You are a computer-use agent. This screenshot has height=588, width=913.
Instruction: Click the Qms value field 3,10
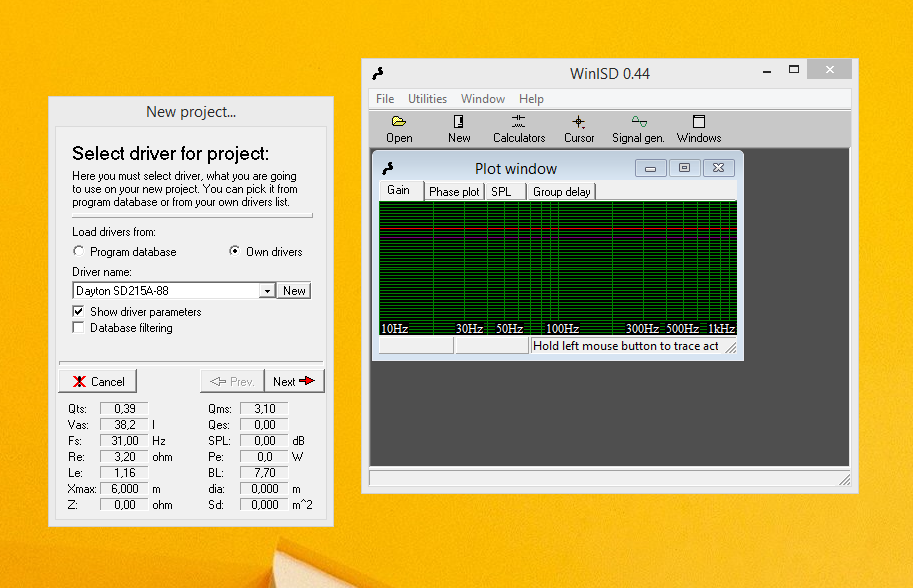click(264, 408)
